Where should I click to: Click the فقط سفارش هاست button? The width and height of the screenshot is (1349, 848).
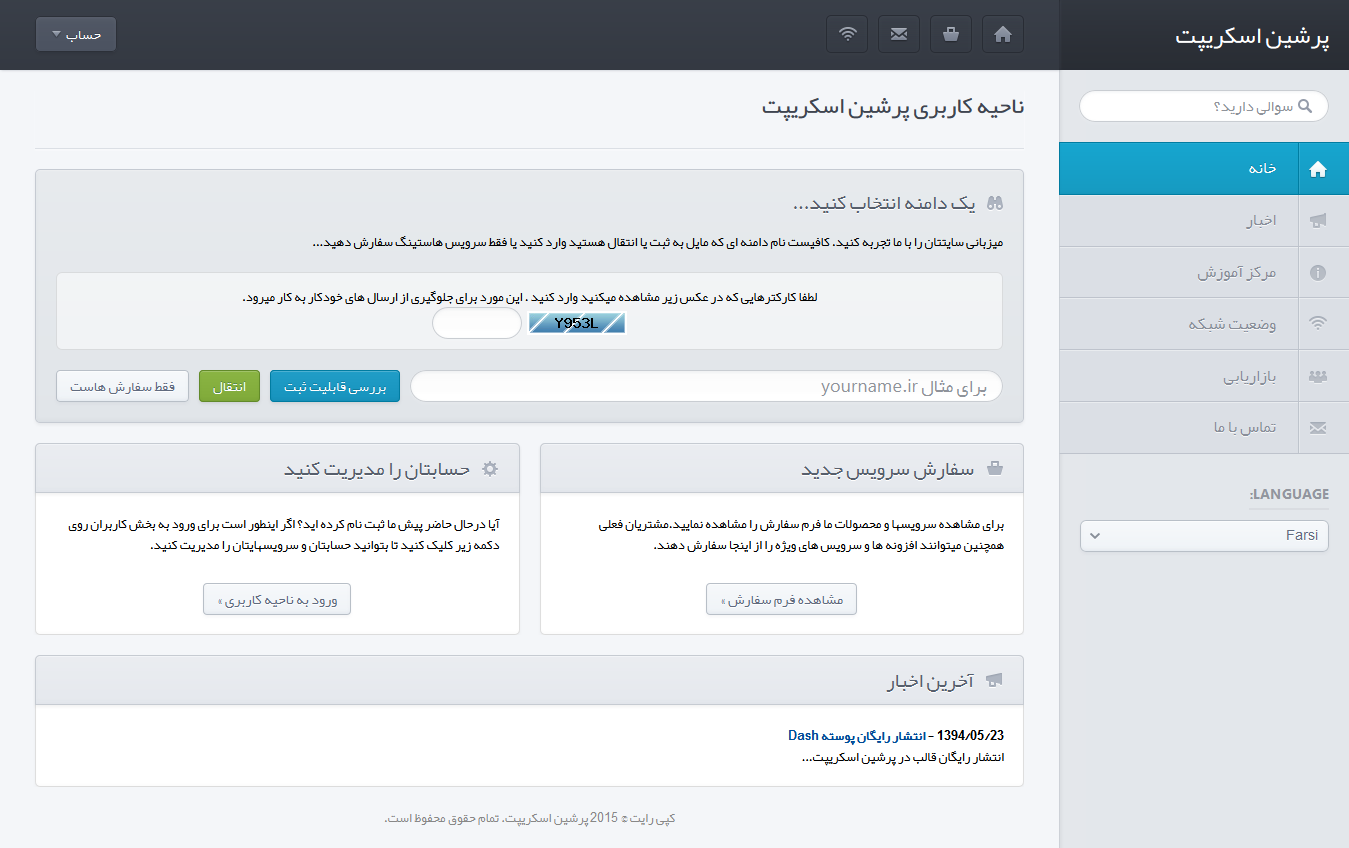pos(123,387)
